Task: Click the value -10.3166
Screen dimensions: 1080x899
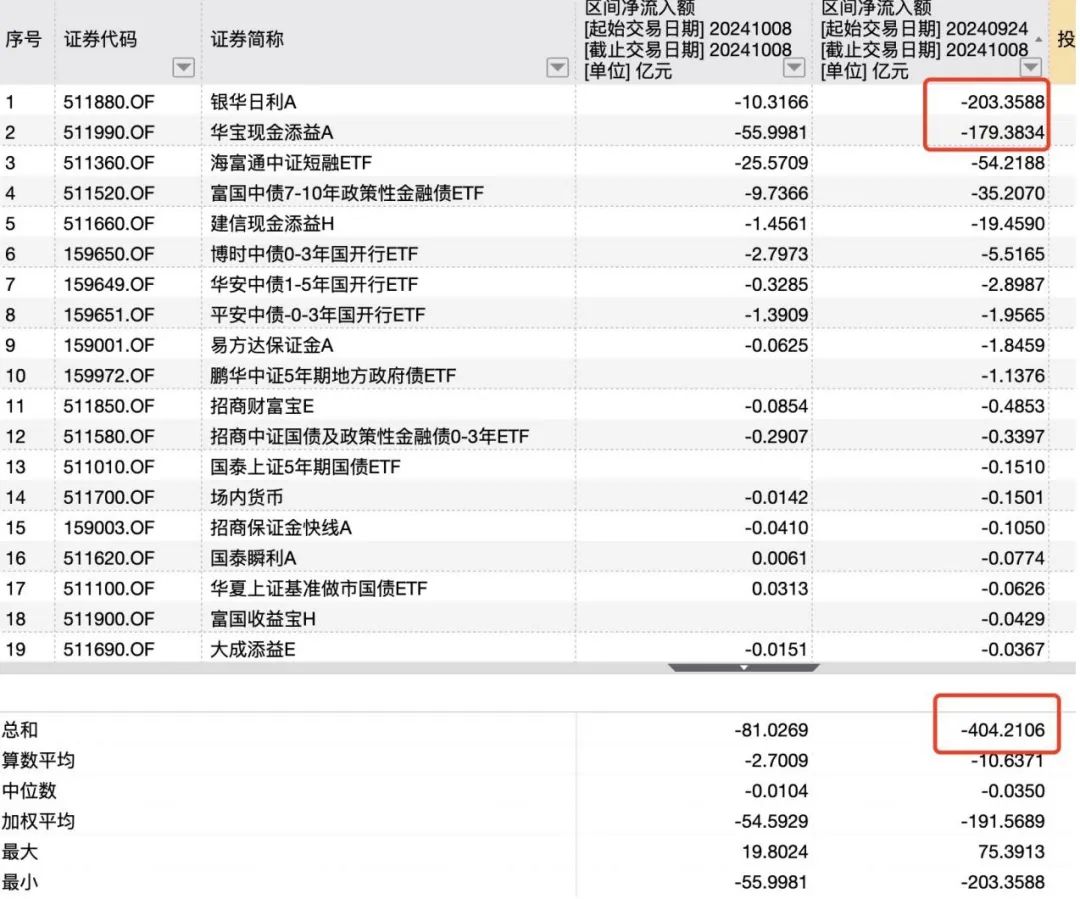Action: pos(771,102)
